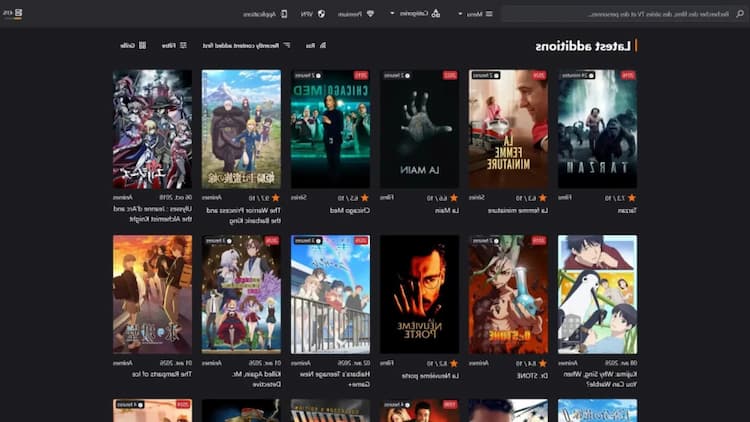Click the Latest additions heading
The height and width of the screenshot is (422, 750).
[583, 46]
